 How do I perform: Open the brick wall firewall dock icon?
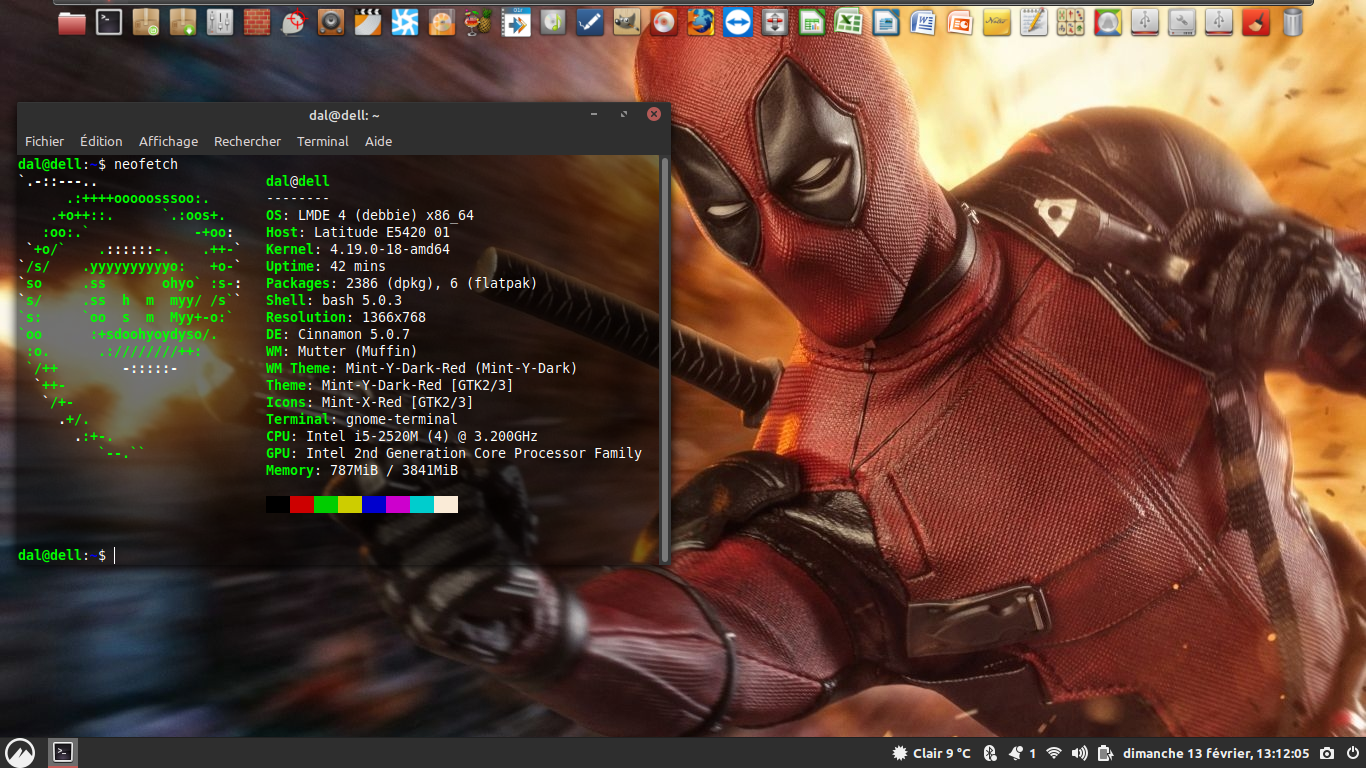pos(257,22)
